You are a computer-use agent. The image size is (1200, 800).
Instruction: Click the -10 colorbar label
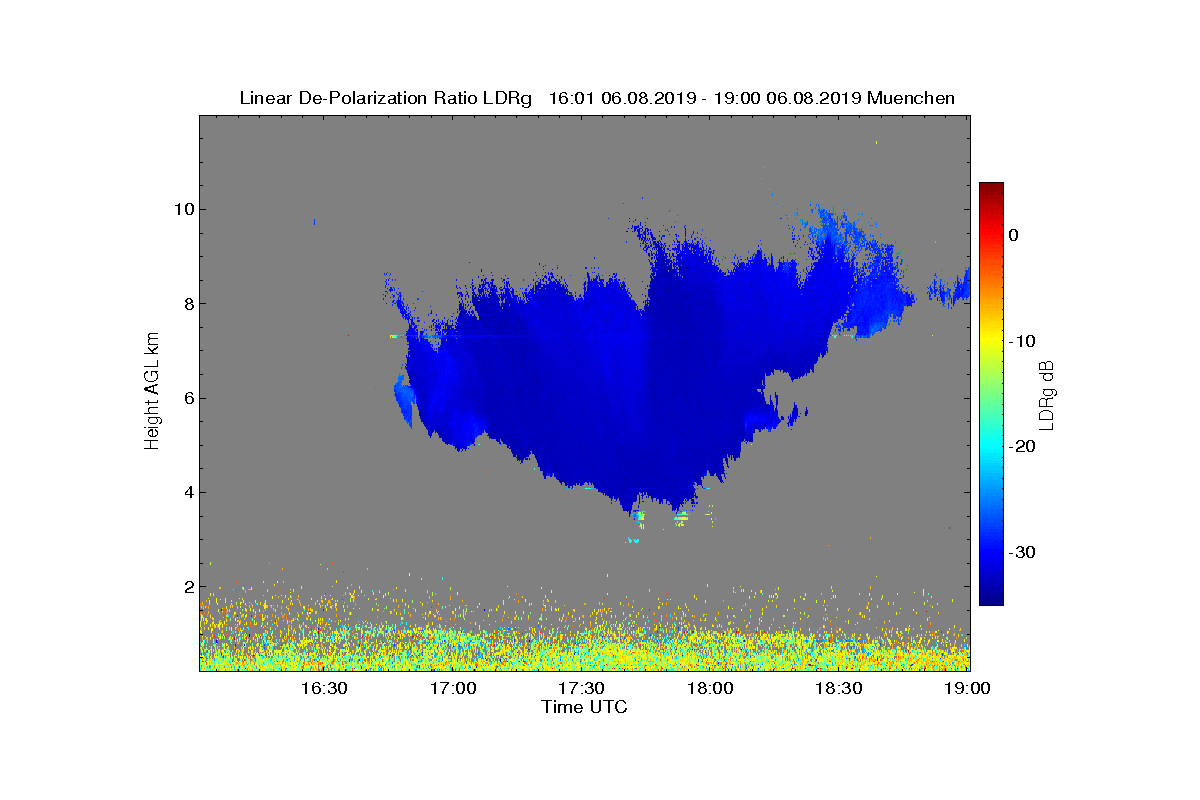1022,341
